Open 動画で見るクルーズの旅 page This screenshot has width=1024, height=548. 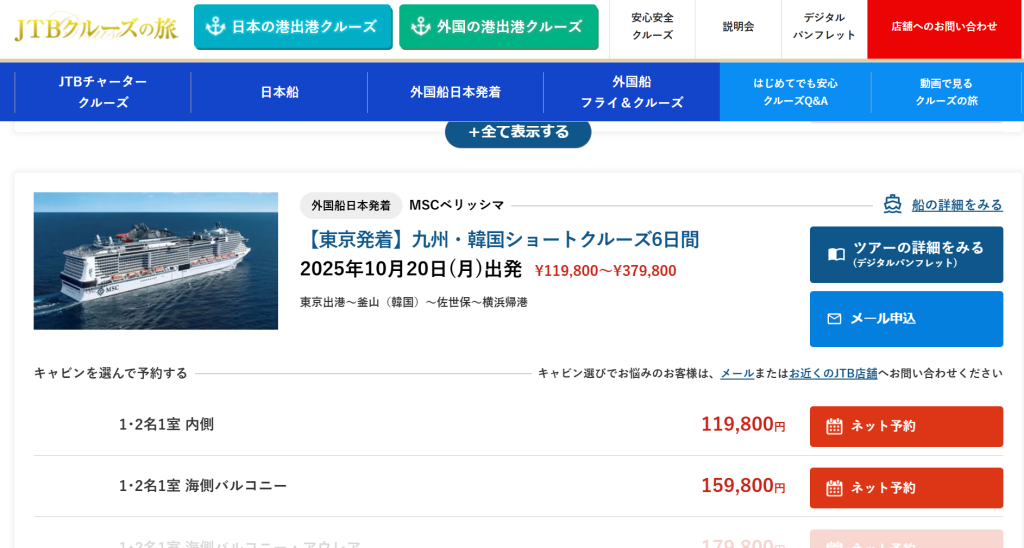click(946, 92)
